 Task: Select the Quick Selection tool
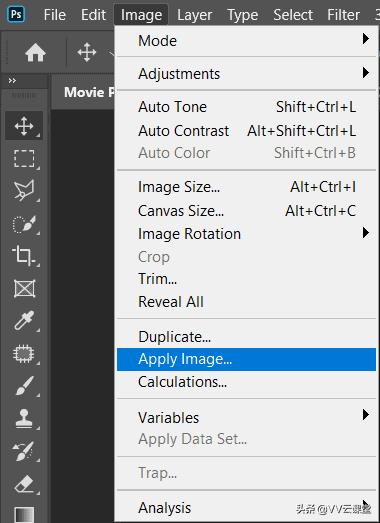click(x=24, y=223)
